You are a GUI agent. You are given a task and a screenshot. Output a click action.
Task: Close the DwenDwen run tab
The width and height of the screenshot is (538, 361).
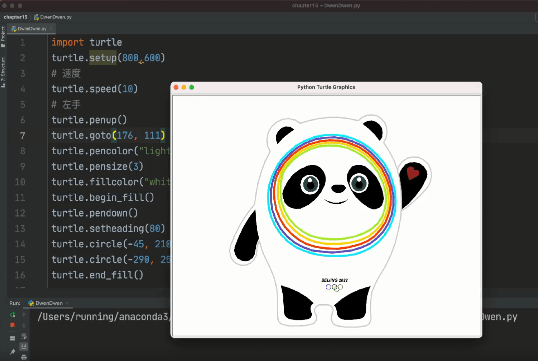coord(67,303)
